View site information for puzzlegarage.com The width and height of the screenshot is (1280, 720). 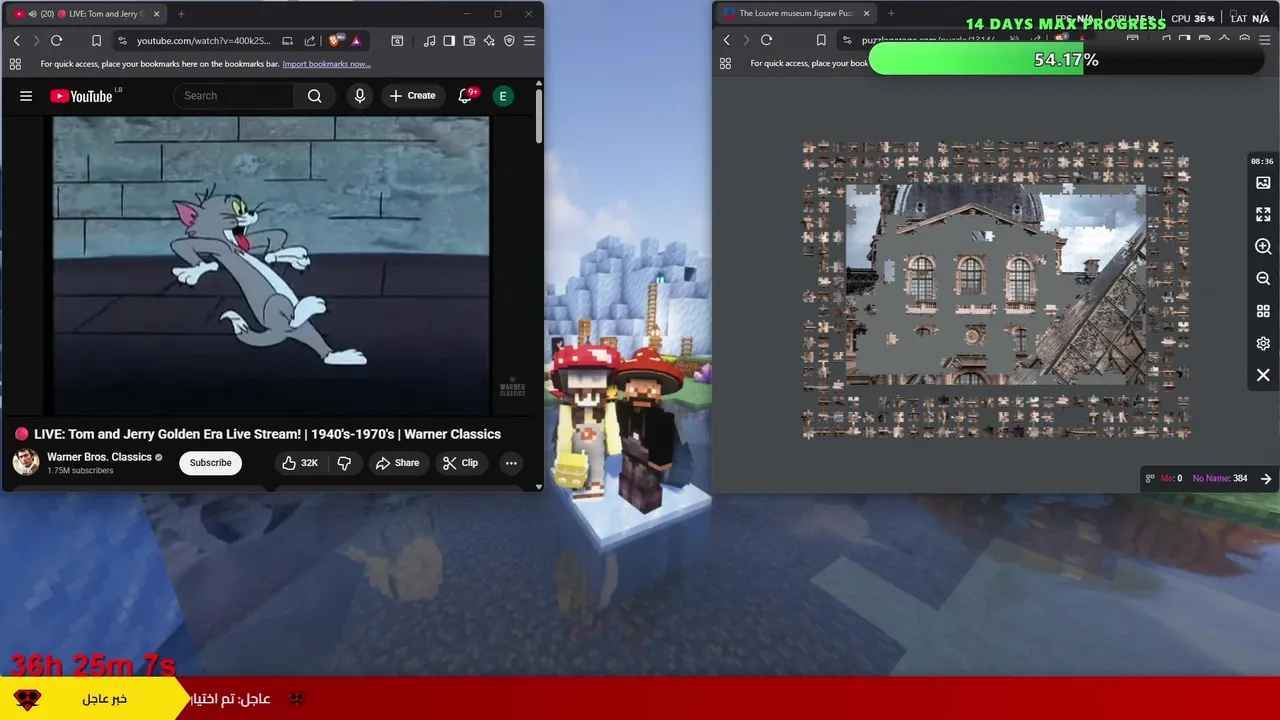[847, 40]
